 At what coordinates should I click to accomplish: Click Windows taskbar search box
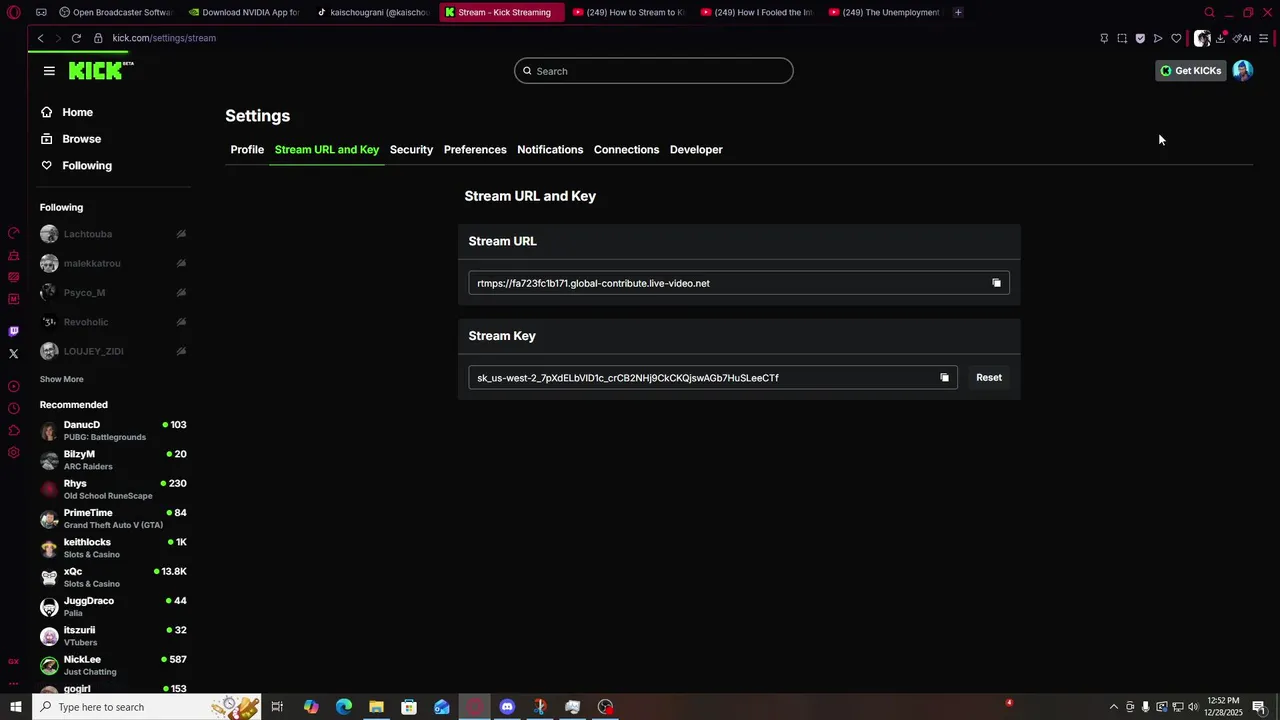coord(147,707)
